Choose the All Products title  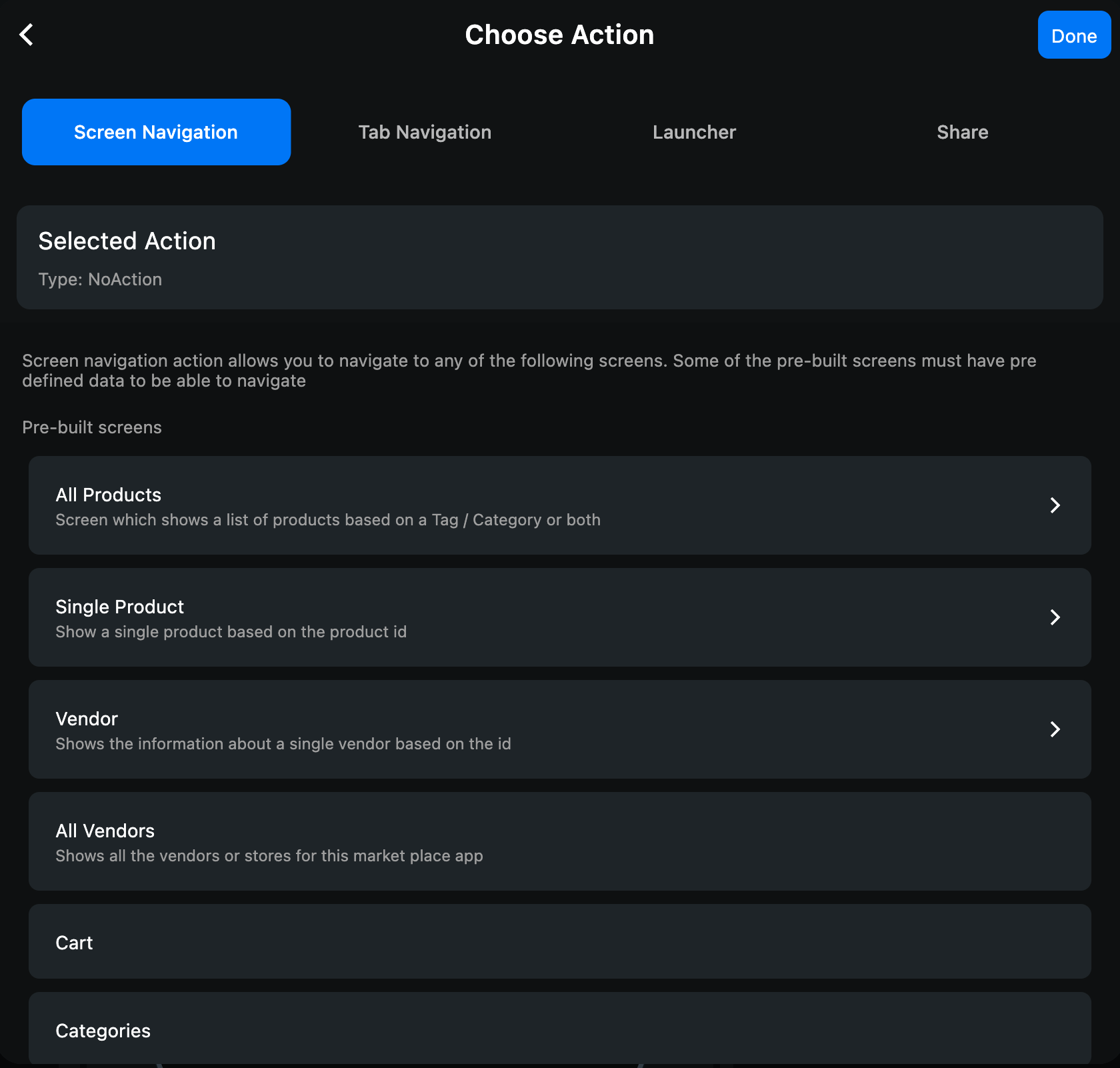click(108, 495)
